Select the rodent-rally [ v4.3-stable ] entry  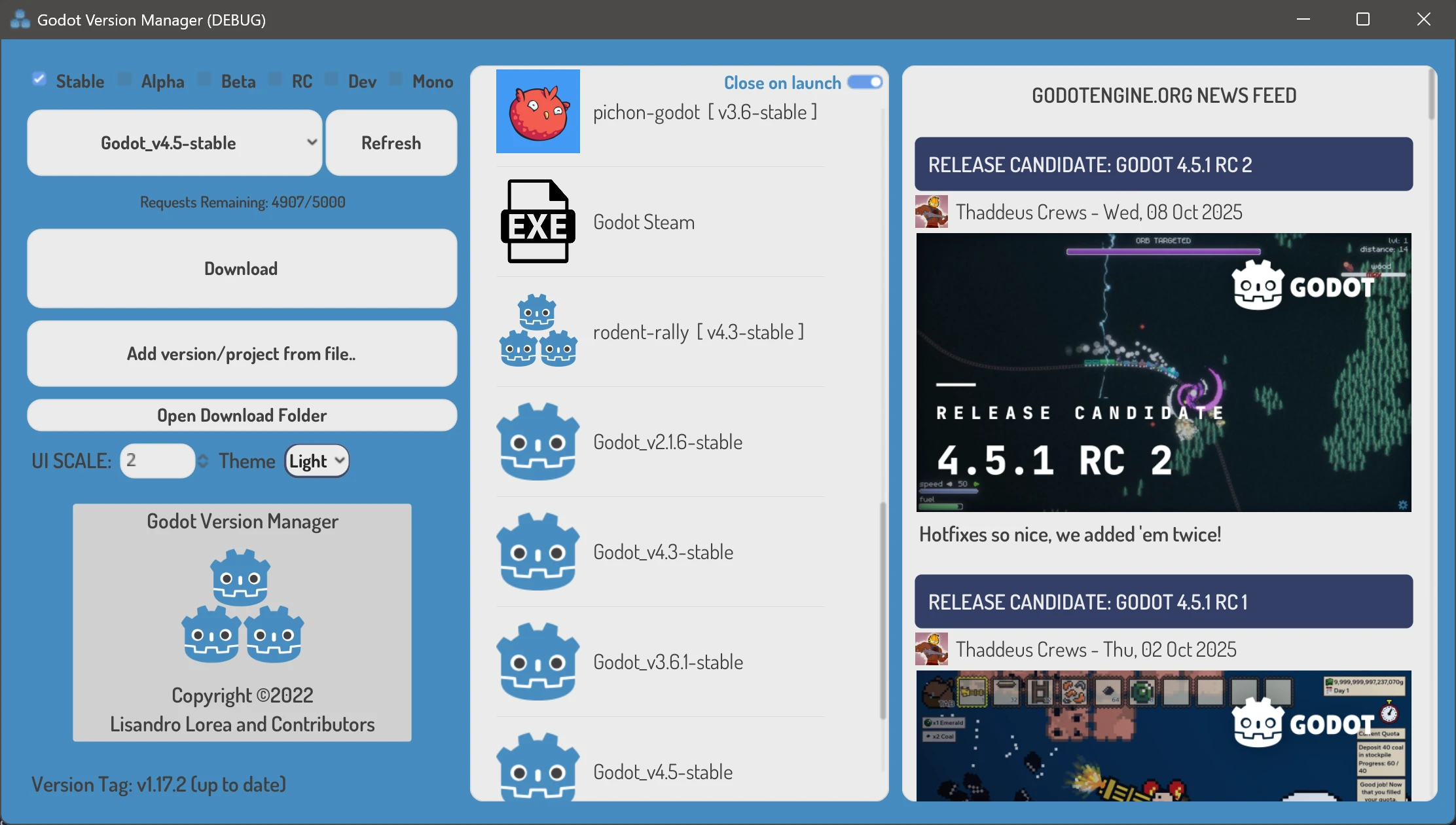[698, 332]
